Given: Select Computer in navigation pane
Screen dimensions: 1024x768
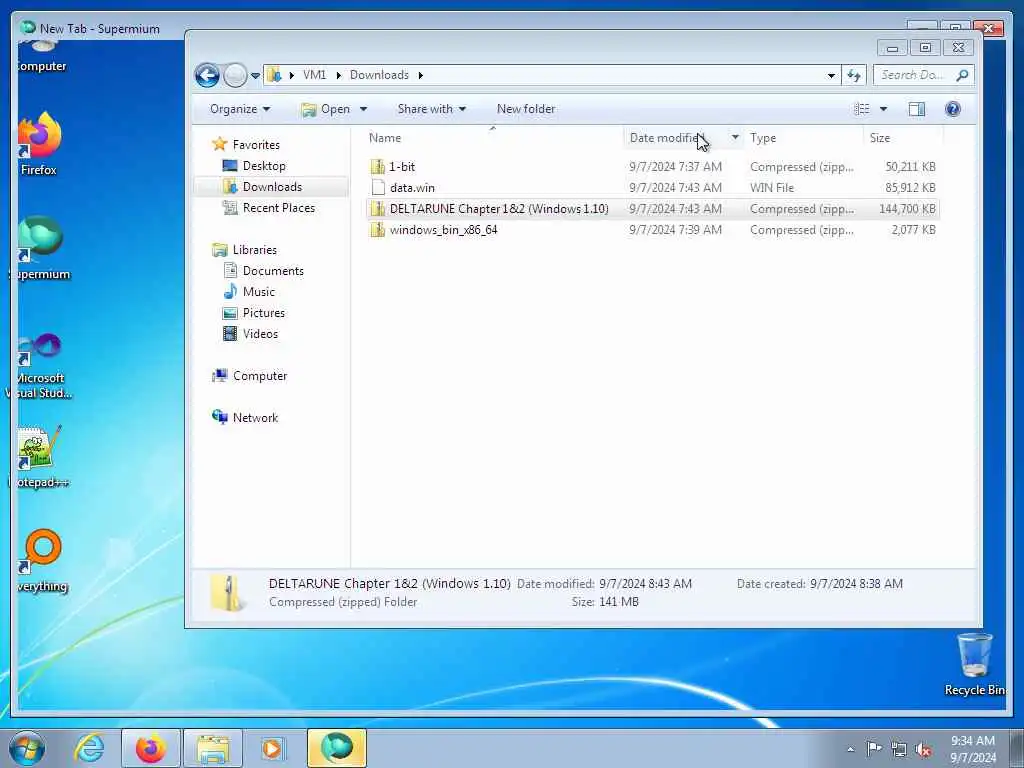Looking at the screenshot, I should (x=260, y=376).
